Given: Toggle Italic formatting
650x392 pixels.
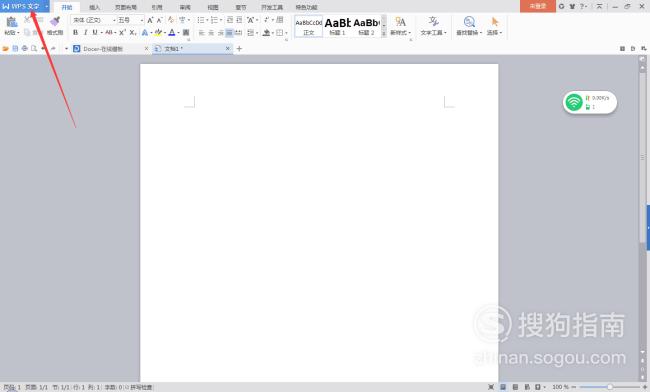Looking at the screenshot, I should coord(85,32).
